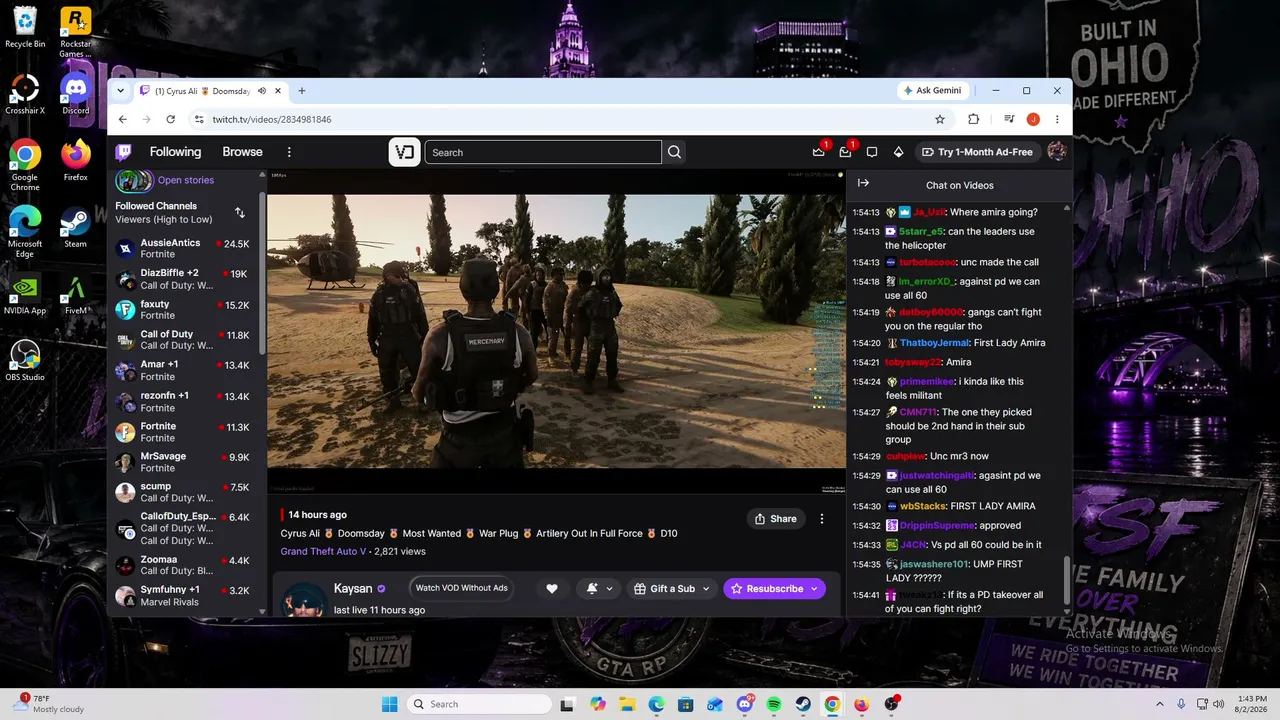Open Chrome extensions puzzle icon
Viewport: 1280px width, 720px height.
pyautogui.click(x=974, y=119)
